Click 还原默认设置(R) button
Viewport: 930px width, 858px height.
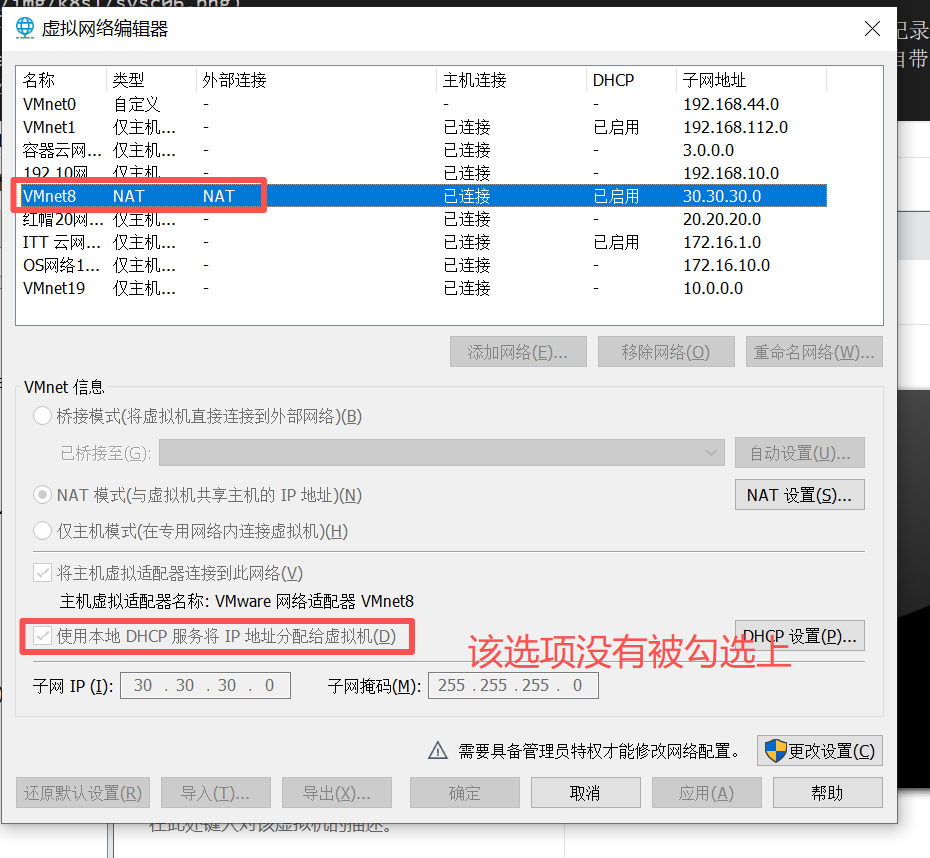pos(83,793)
